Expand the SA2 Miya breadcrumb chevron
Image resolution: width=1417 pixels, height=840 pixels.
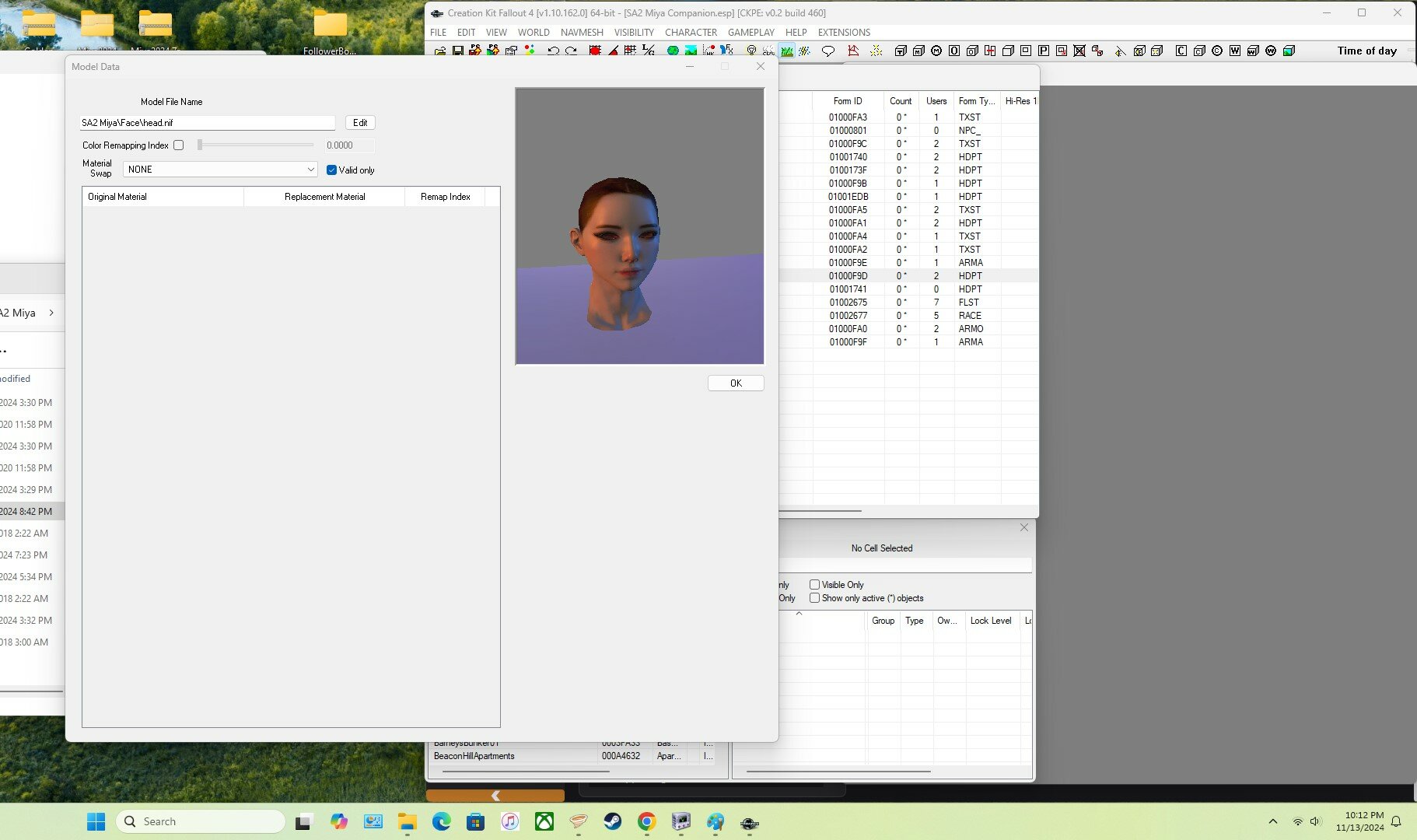51,313
